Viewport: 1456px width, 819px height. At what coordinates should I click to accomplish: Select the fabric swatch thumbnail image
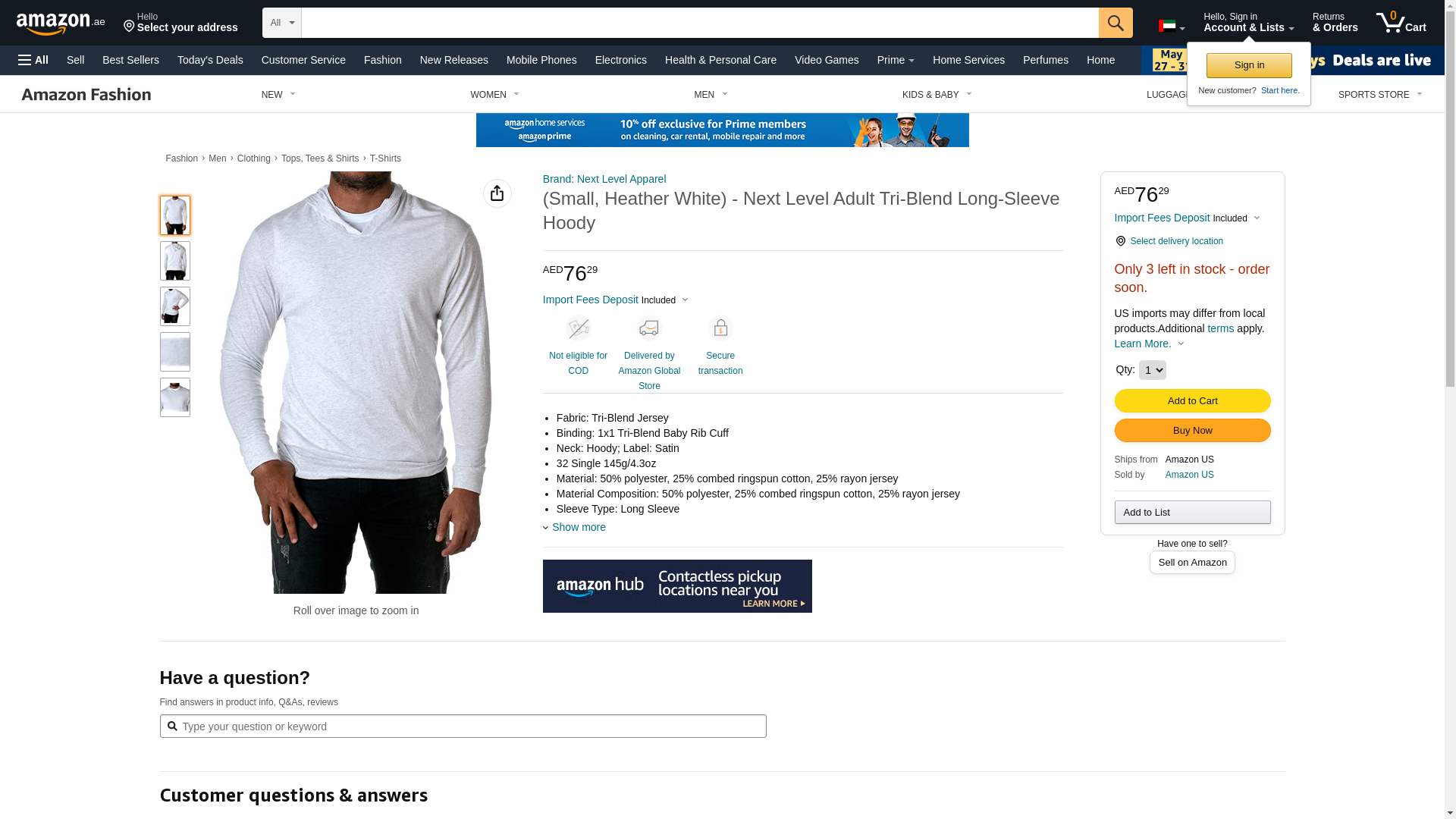[x=175, y=352]
